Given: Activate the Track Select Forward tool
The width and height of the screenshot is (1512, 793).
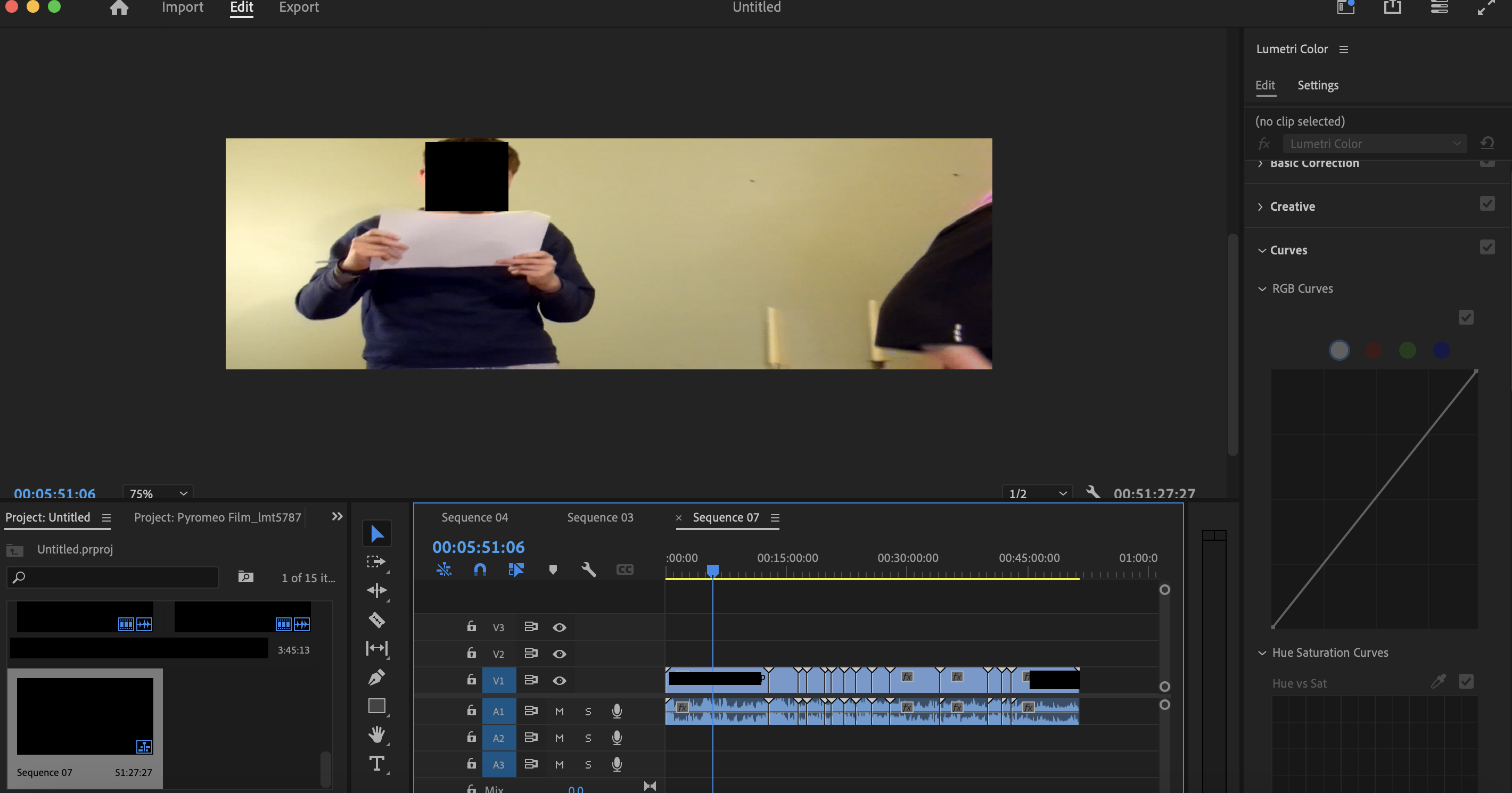Looking at the screenshot, I should tap(376, 561).
